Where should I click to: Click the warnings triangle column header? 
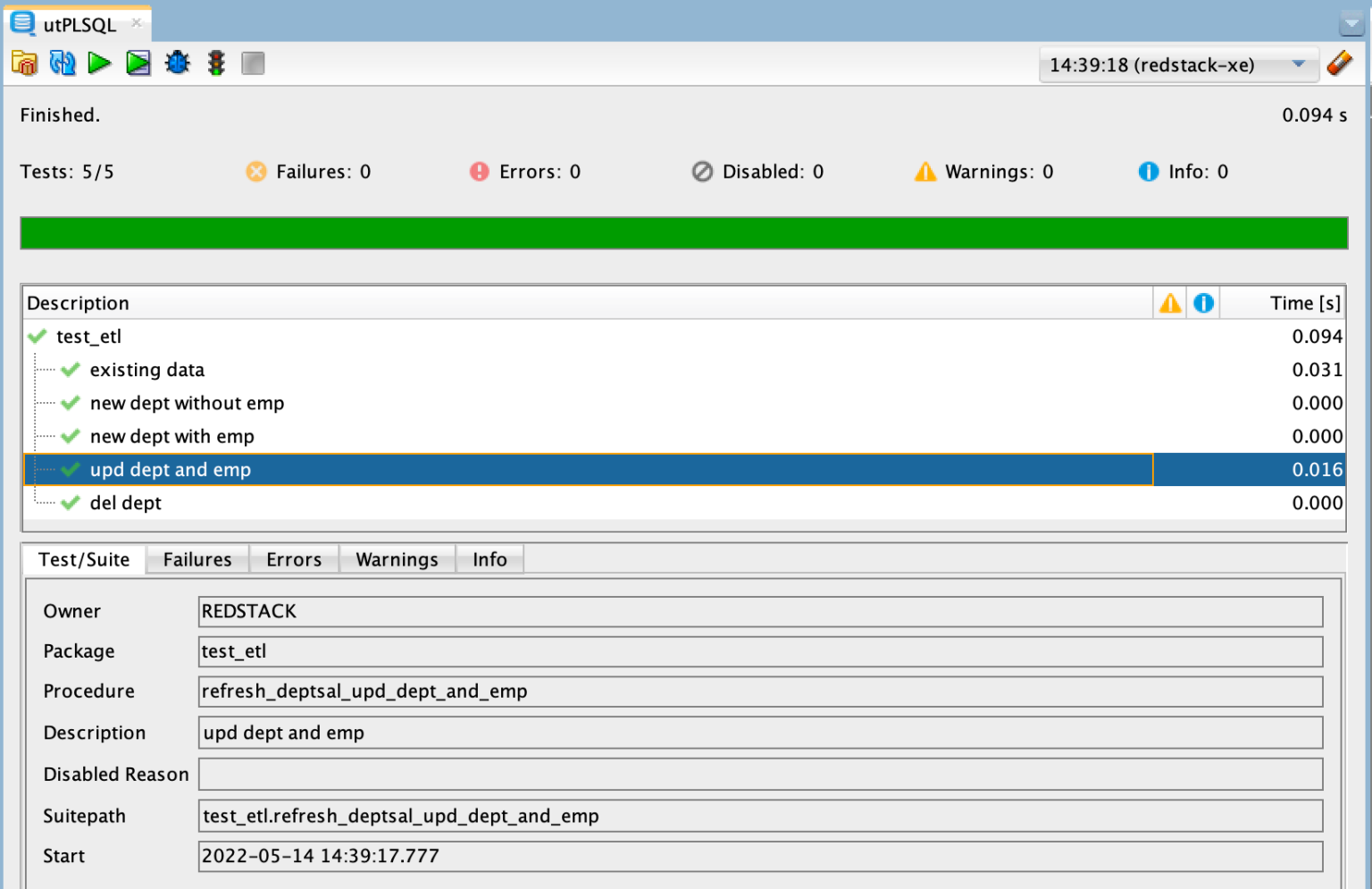click(1170, 302)
